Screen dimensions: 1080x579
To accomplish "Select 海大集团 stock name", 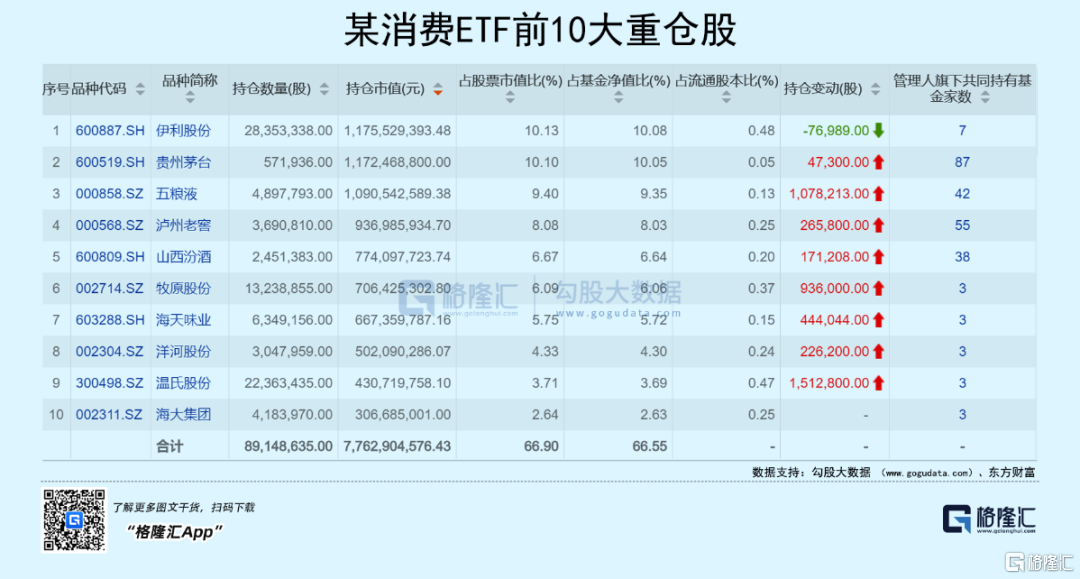I will click(x=183, y=415).
